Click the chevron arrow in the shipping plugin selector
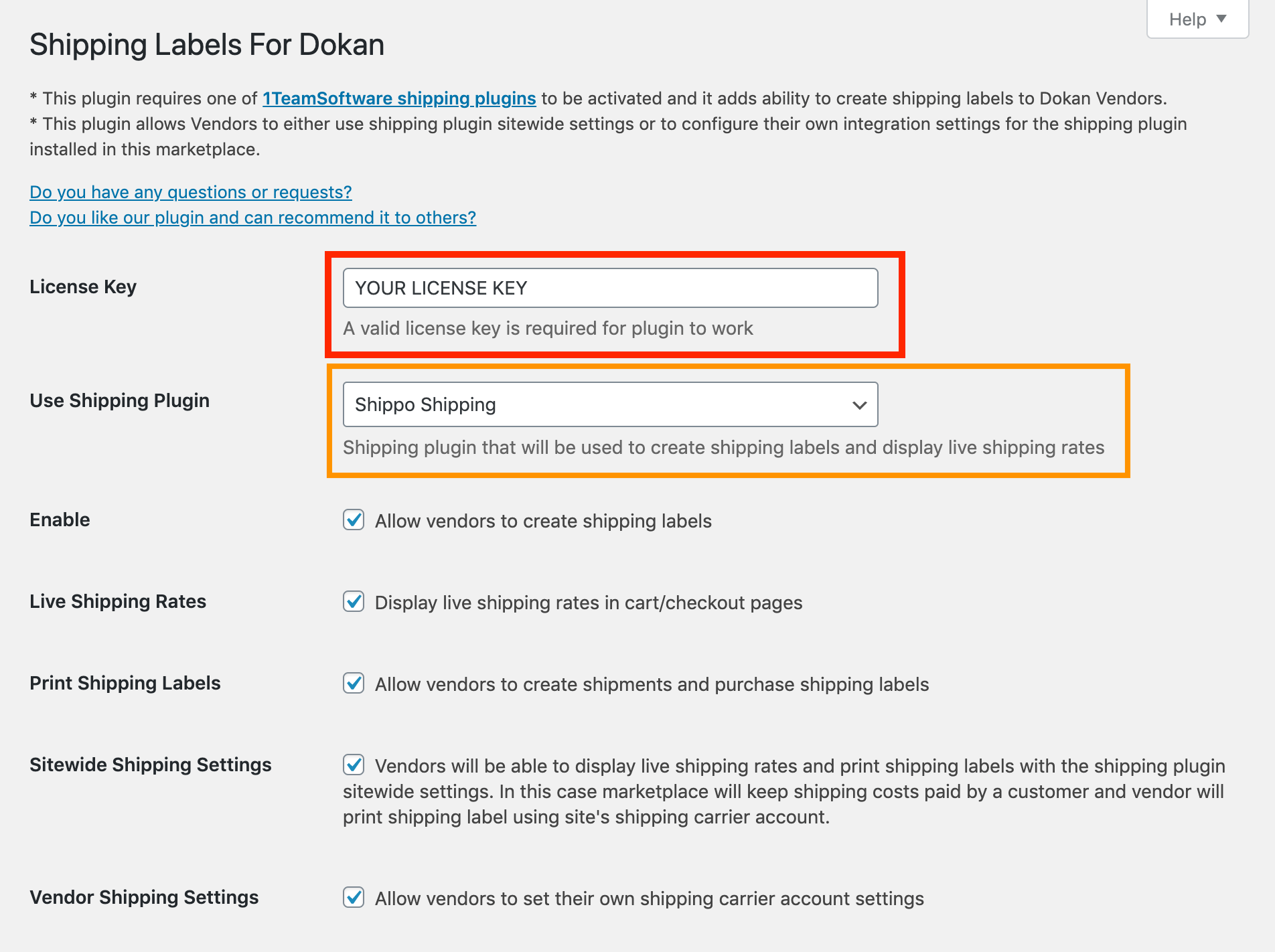The image size is (1275, 952). pos(859,405)
